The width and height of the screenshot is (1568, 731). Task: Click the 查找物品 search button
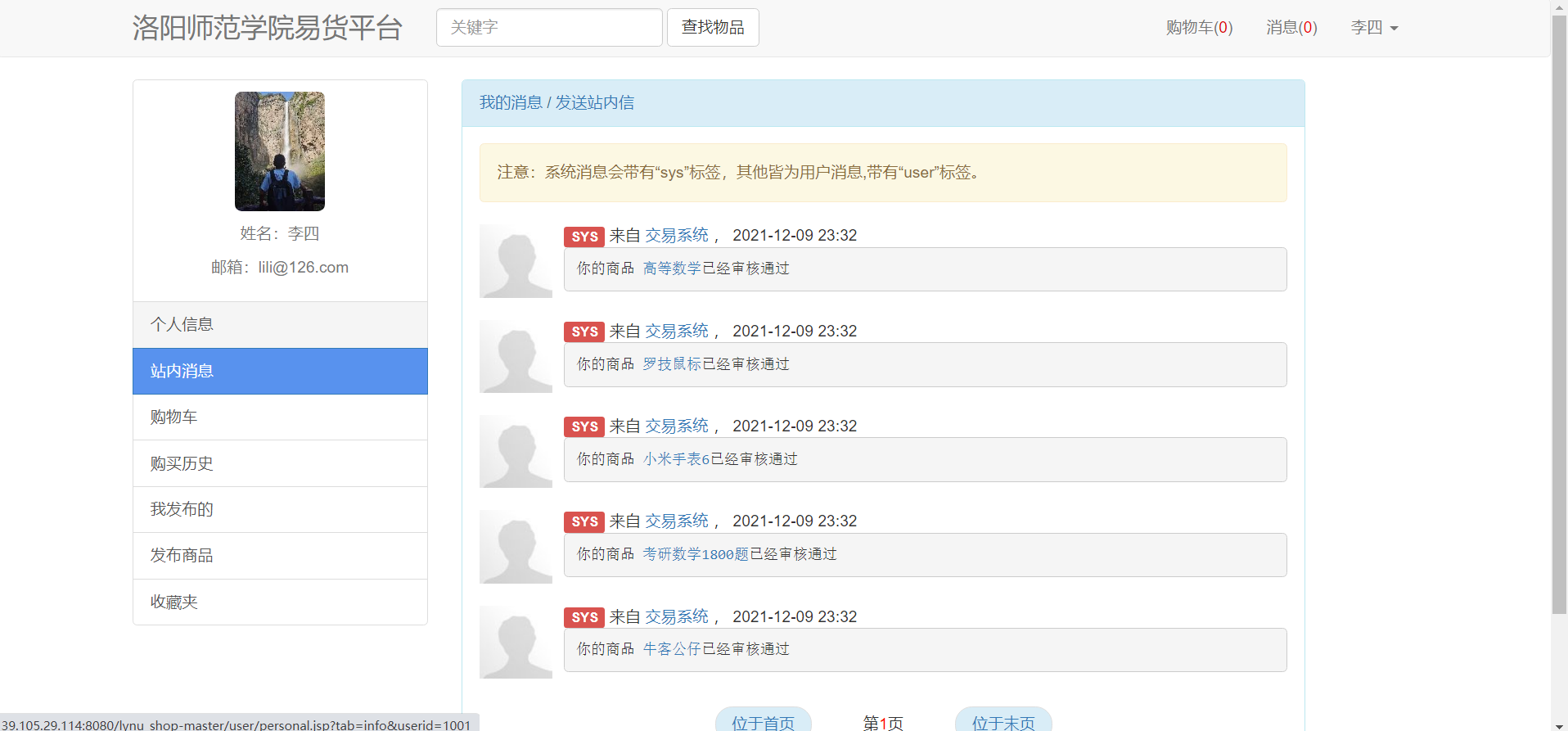[x=713, y=28]
